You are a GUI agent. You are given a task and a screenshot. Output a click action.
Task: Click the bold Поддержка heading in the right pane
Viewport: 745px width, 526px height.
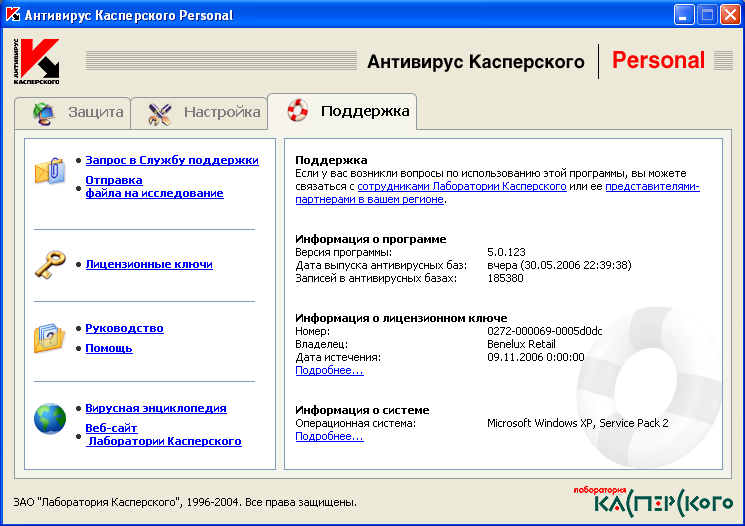coord(331,160)
